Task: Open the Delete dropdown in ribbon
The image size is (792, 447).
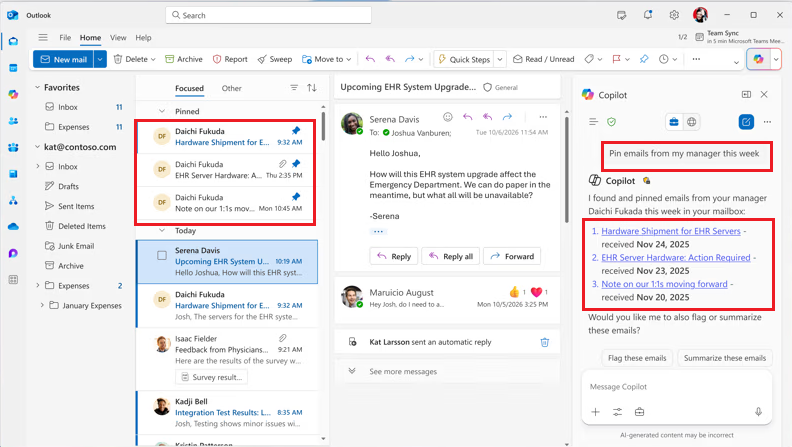Action: (153, 60)
